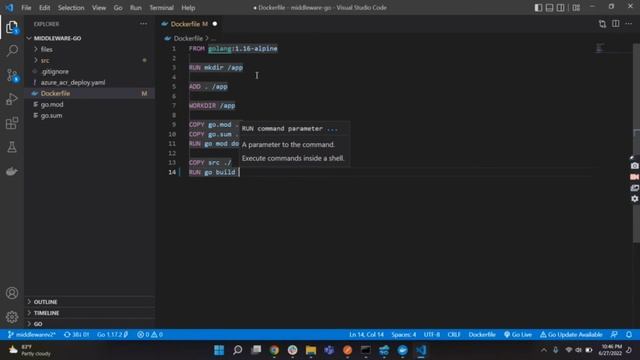Screen dimensions: 640x360
Task: Expand the GO section in Explorer
Action: pos(38,324)
